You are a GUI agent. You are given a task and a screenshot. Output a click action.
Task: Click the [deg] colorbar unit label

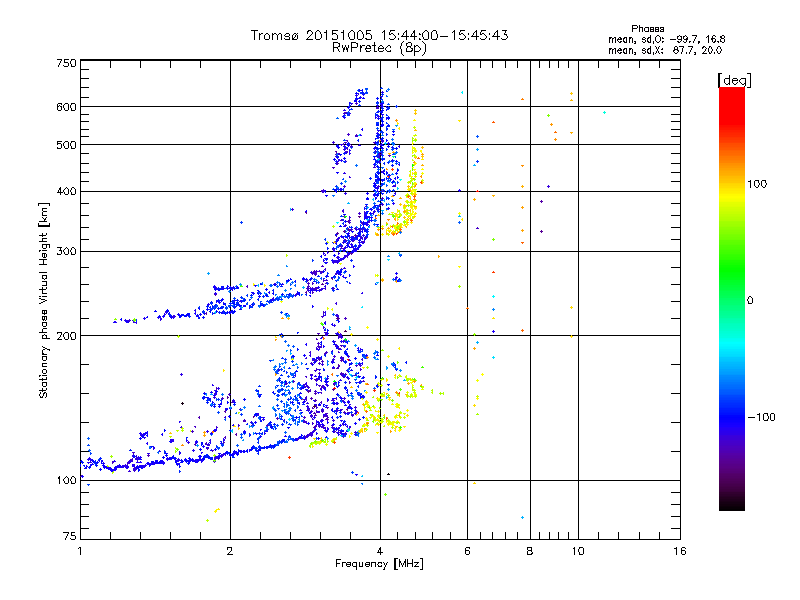point(734,81)
